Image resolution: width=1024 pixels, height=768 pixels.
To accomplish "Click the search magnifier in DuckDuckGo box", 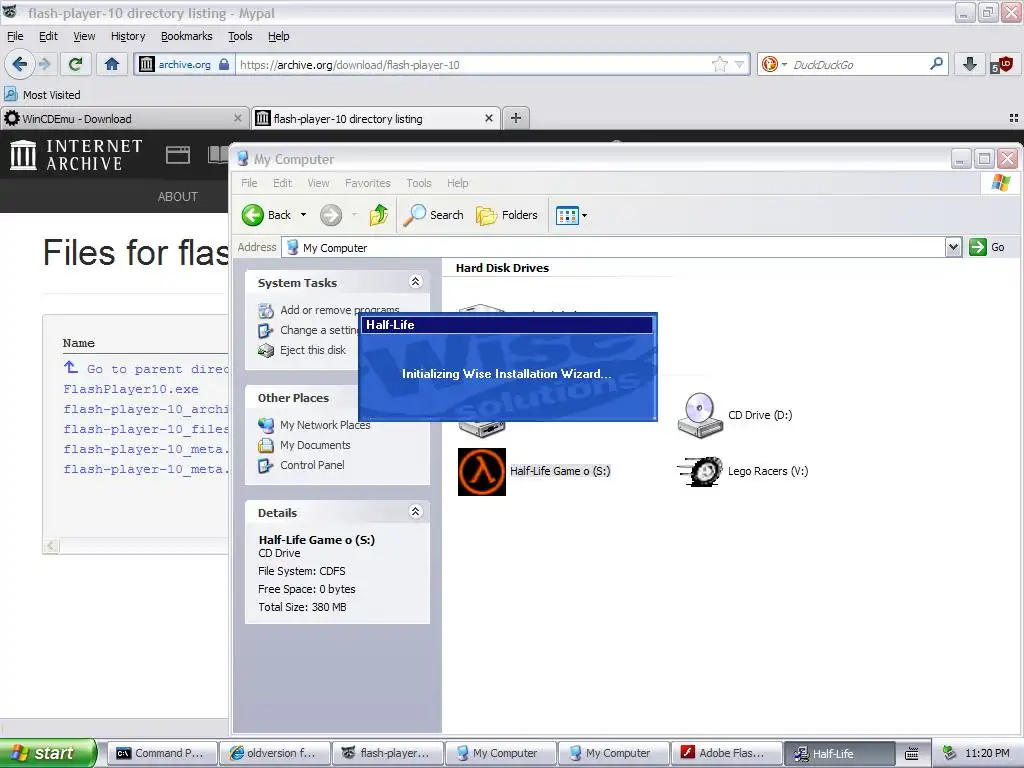I will coord(936,64).
